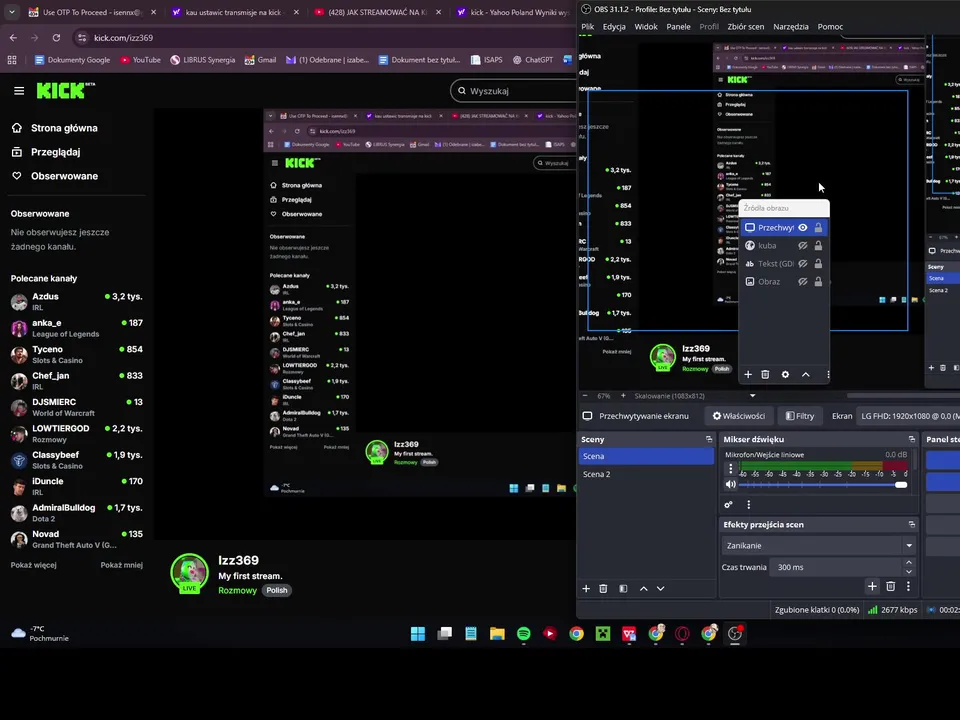The image size is (960, 720).
Task: Decrease Czas trwania duration value
Action: point(909,572)
